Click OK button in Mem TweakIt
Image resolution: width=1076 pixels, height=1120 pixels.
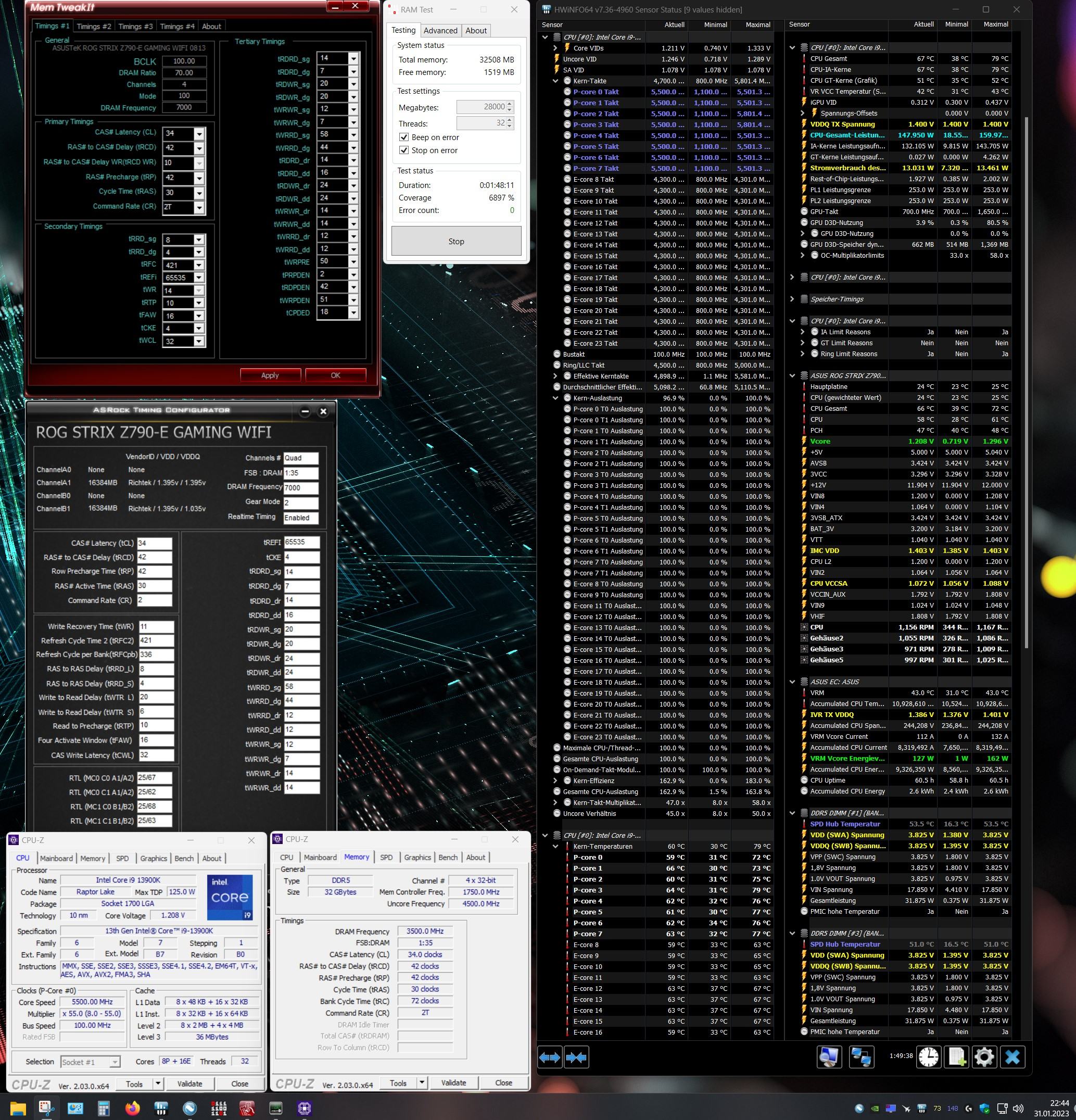pyautogui.click(x=335, y=375)
